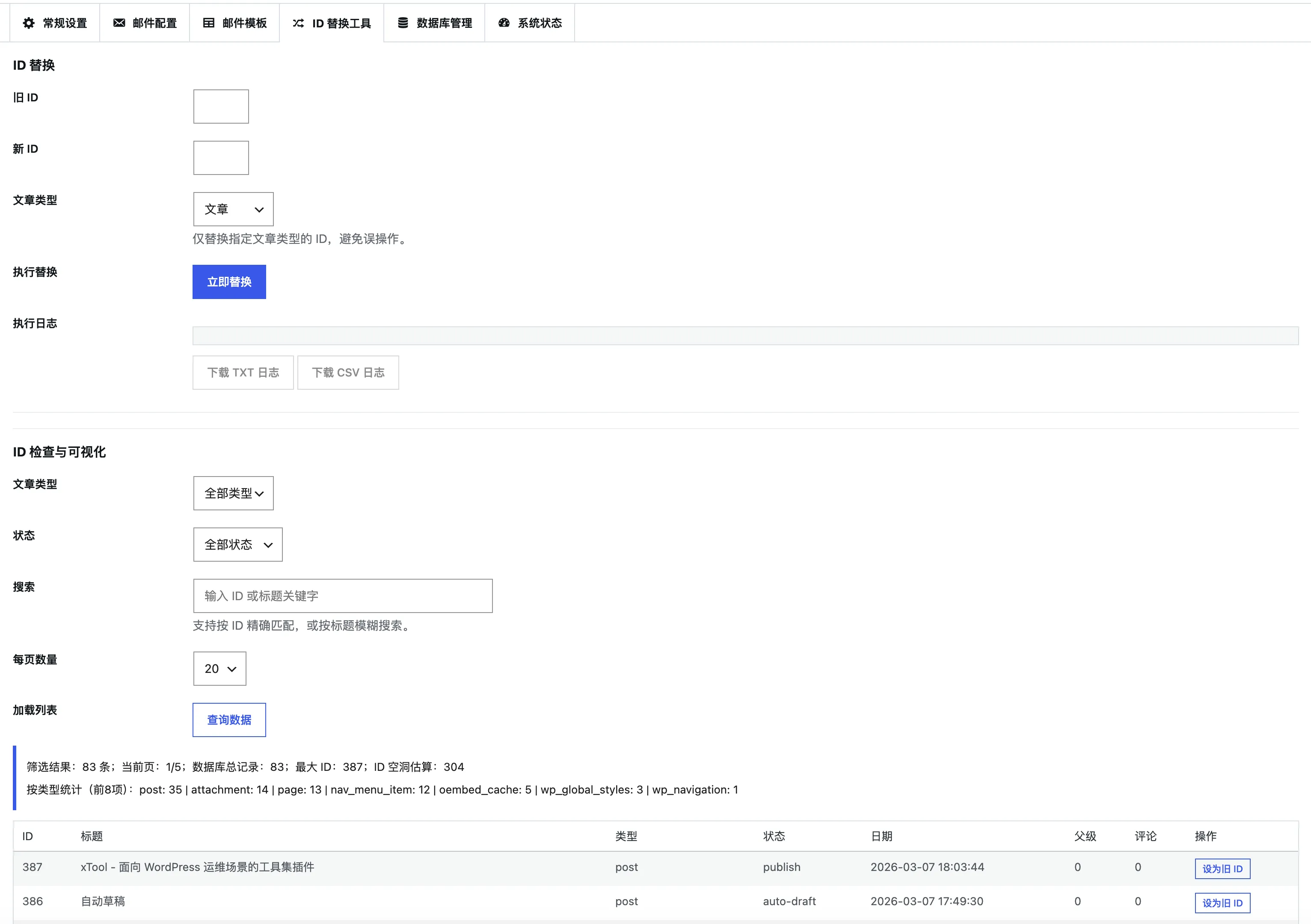This screenshot has width=1311, height=924.
Task: Open the 文章 post type dropdown
Action: point(233,209)
